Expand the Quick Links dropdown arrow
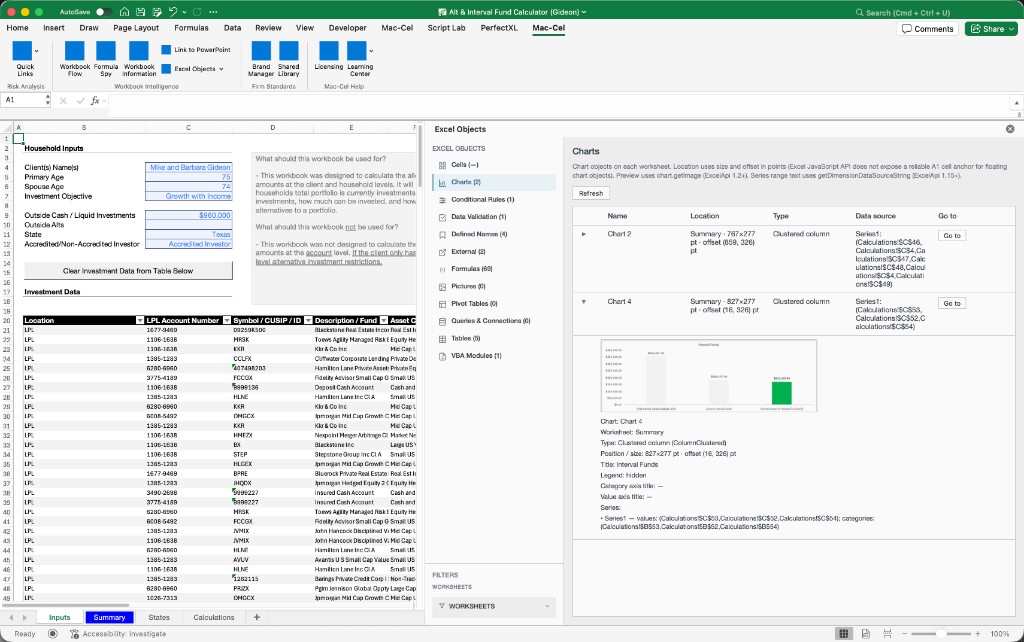 pos(37,51)
